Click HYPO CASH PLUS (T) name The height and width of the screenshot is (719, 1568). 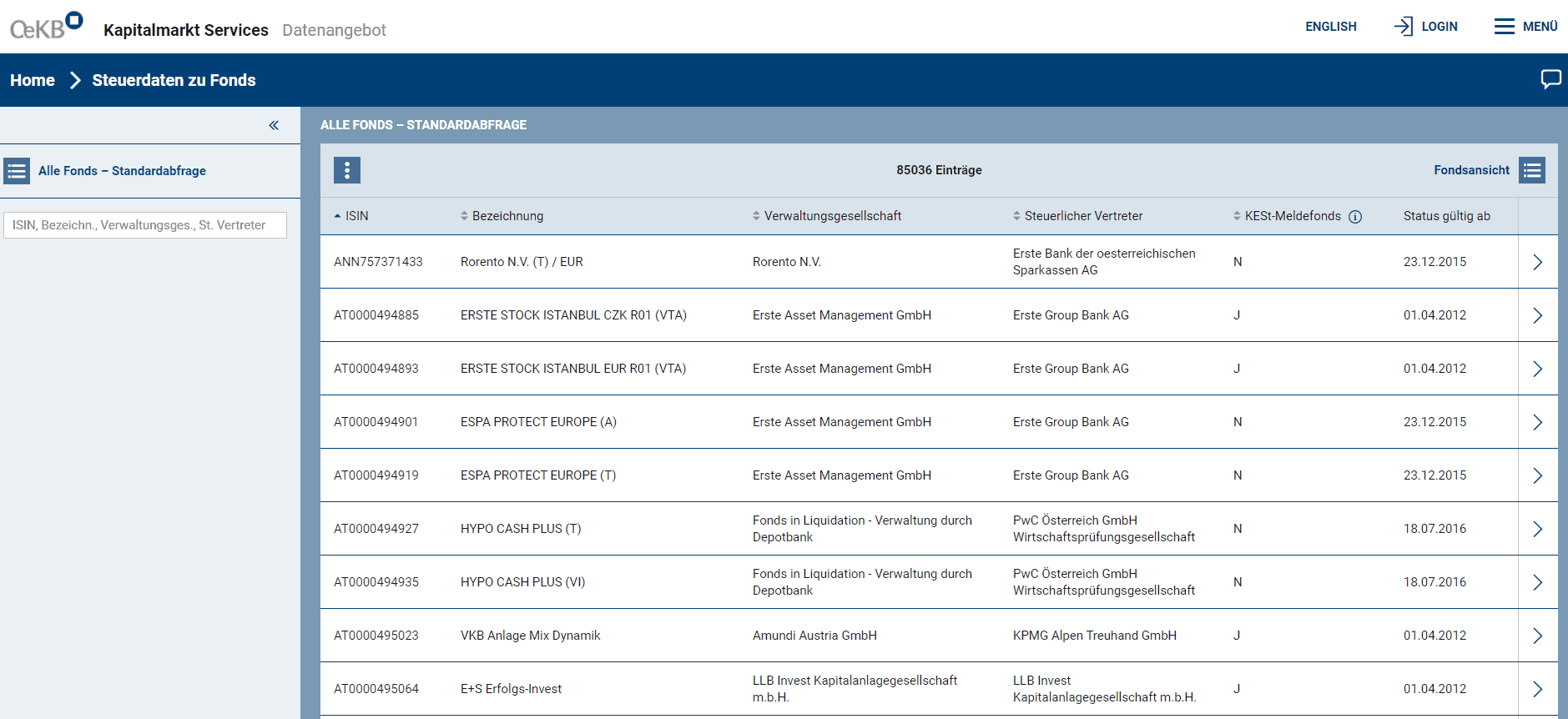[521, 529]
